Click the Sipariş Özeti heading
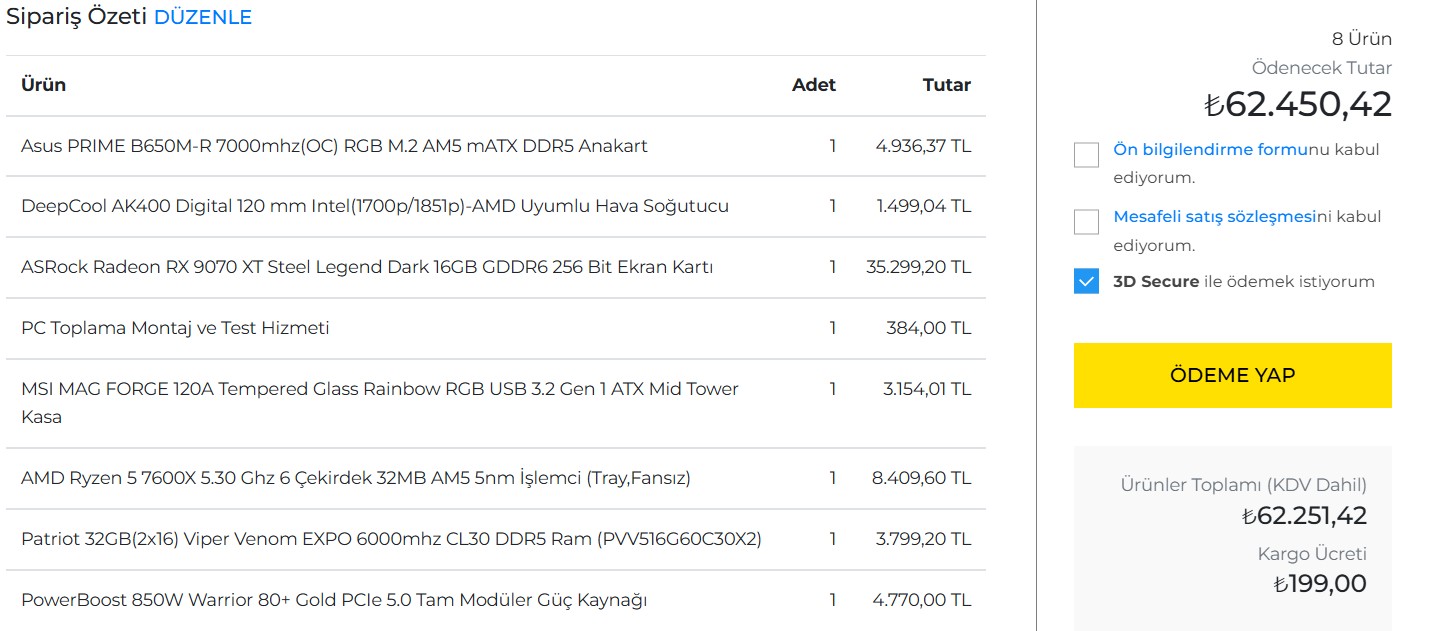The image size is (1448, 631). [x=77, y=17]
